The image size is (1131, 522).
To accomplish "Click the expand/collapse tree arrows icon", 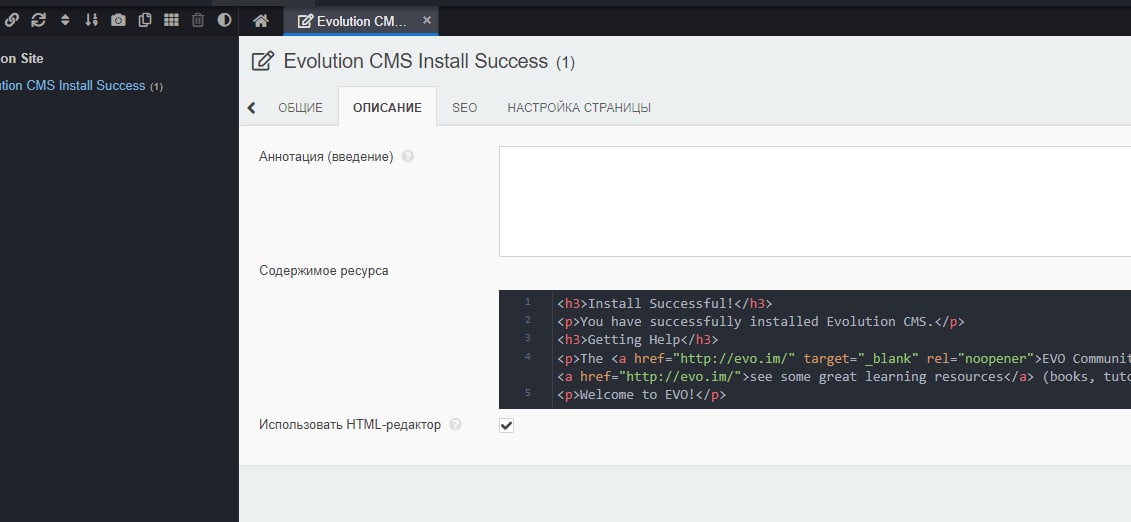I will pos(65,20).
